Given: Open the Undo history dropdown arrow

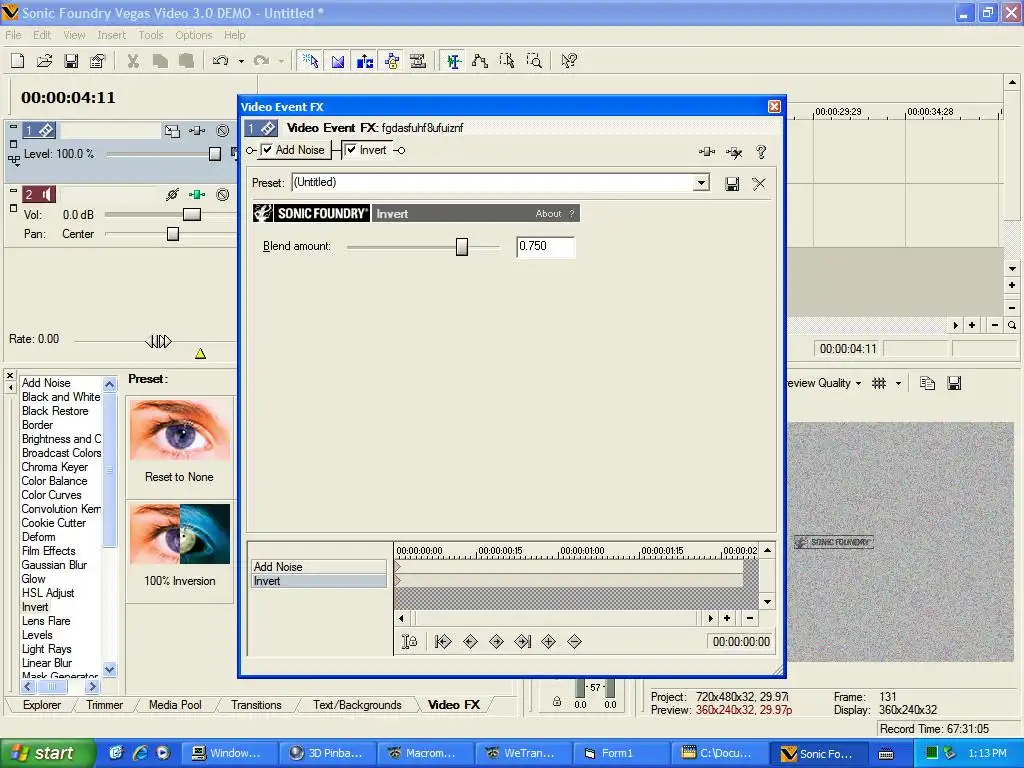Looking at the screenshot, I should 241,61.
